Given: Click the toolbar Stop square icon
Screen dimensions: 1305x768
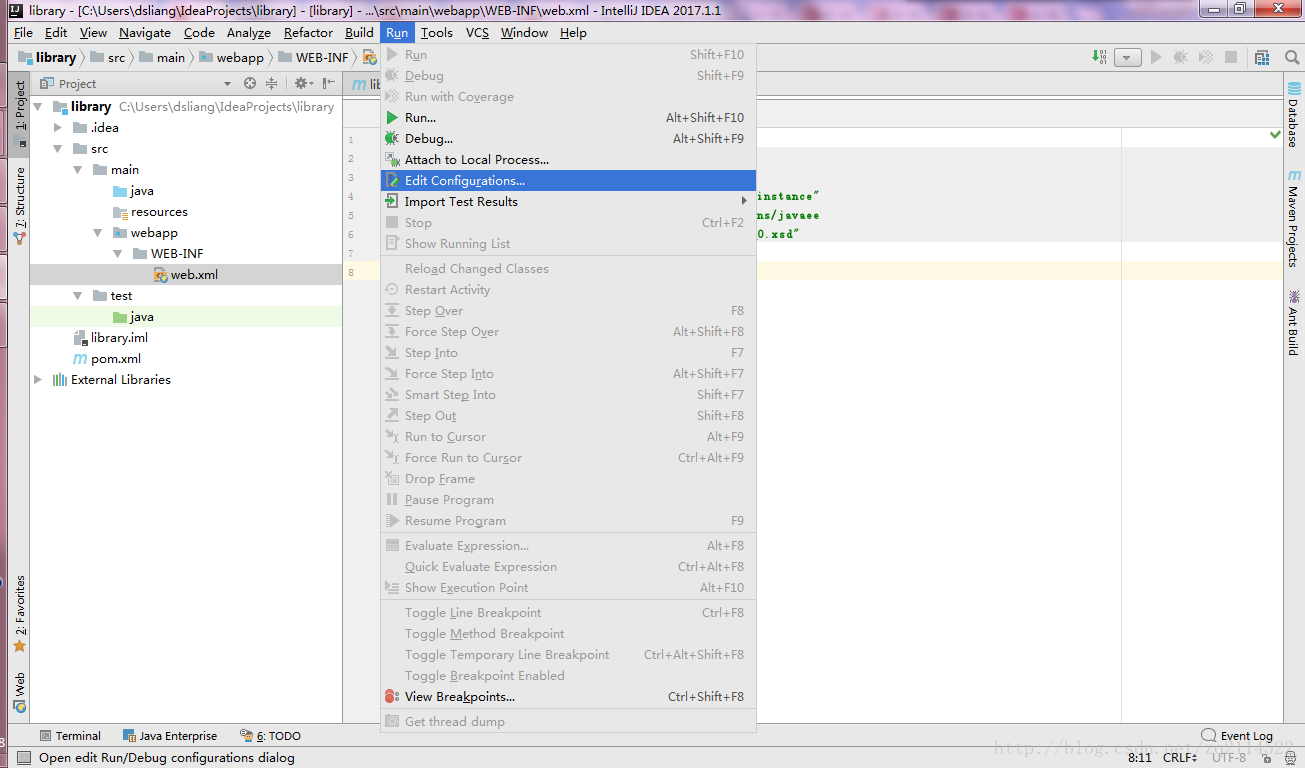Looking at the screenshot, I should 1231,57.
